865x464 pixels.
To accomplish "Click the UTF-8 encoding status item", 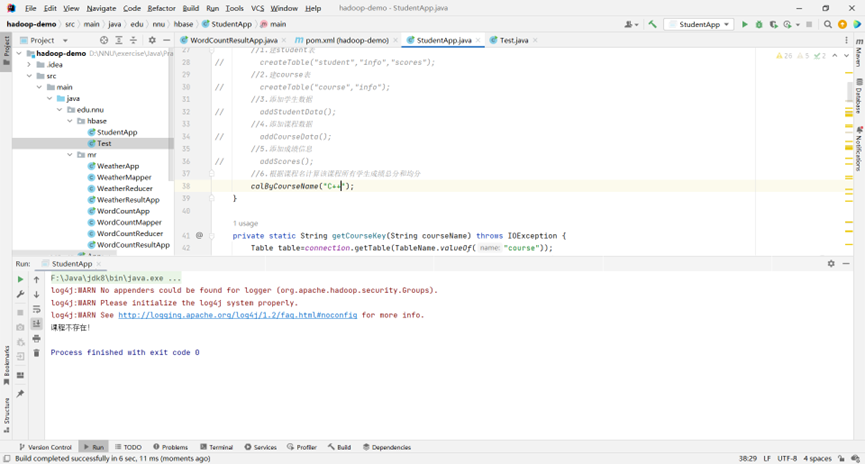I will click(787, 458).
